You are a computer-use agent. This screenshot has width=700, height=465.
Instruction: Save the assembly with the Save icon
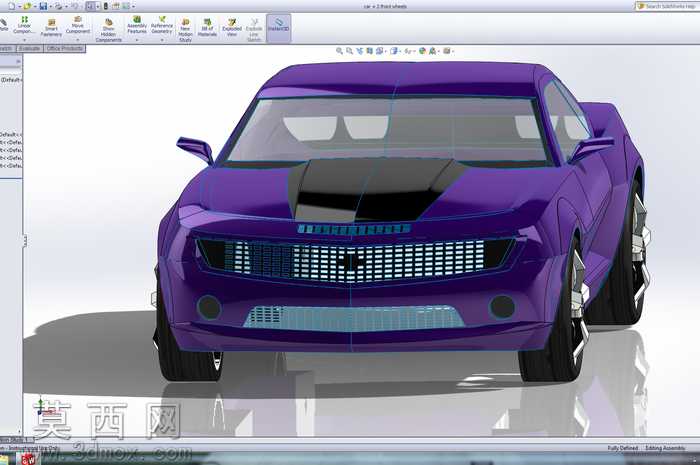43,6
